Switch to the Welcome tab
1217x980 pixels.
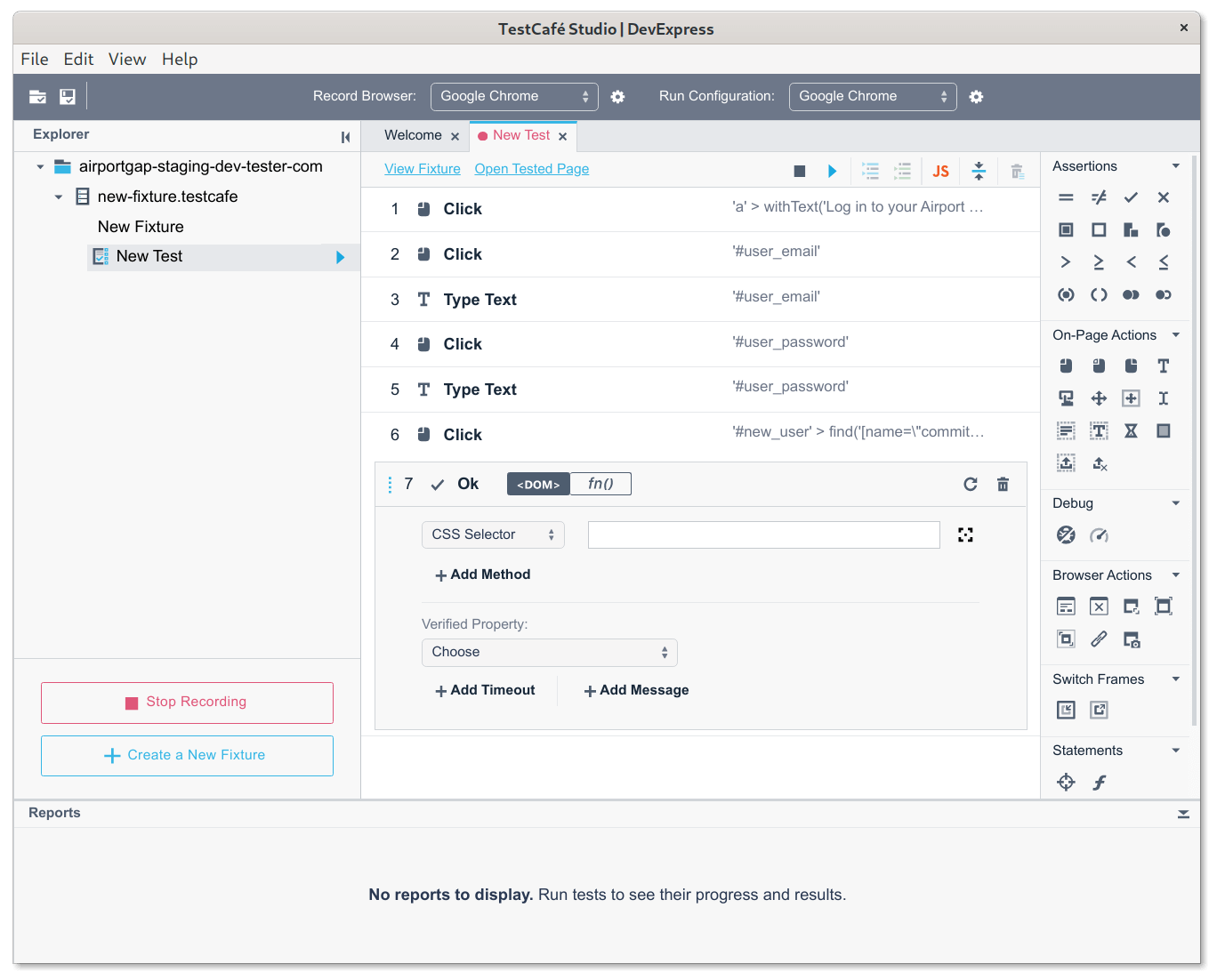tap(413, 135)
